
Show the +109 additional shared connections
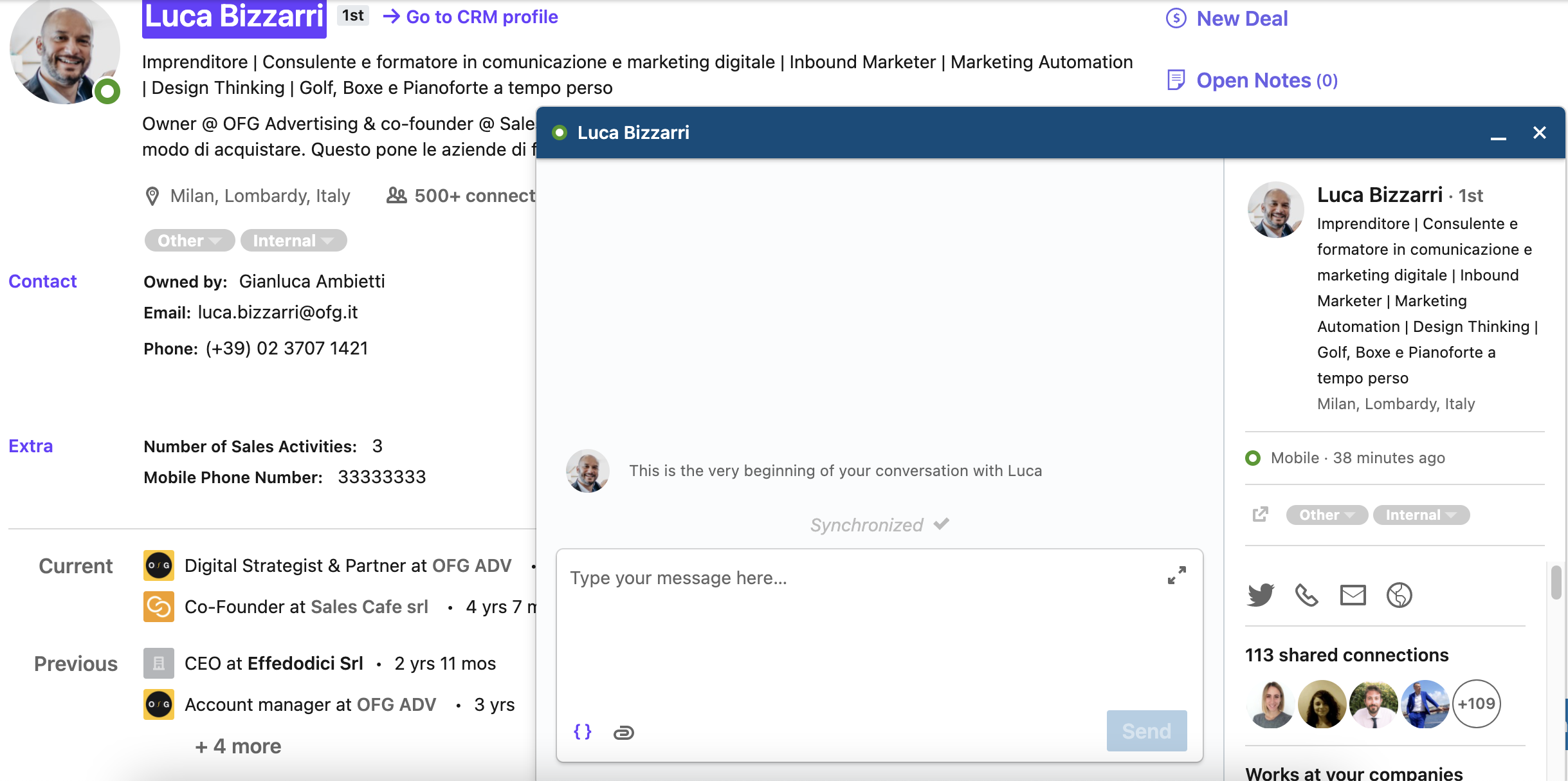(x=1476, y=703)
